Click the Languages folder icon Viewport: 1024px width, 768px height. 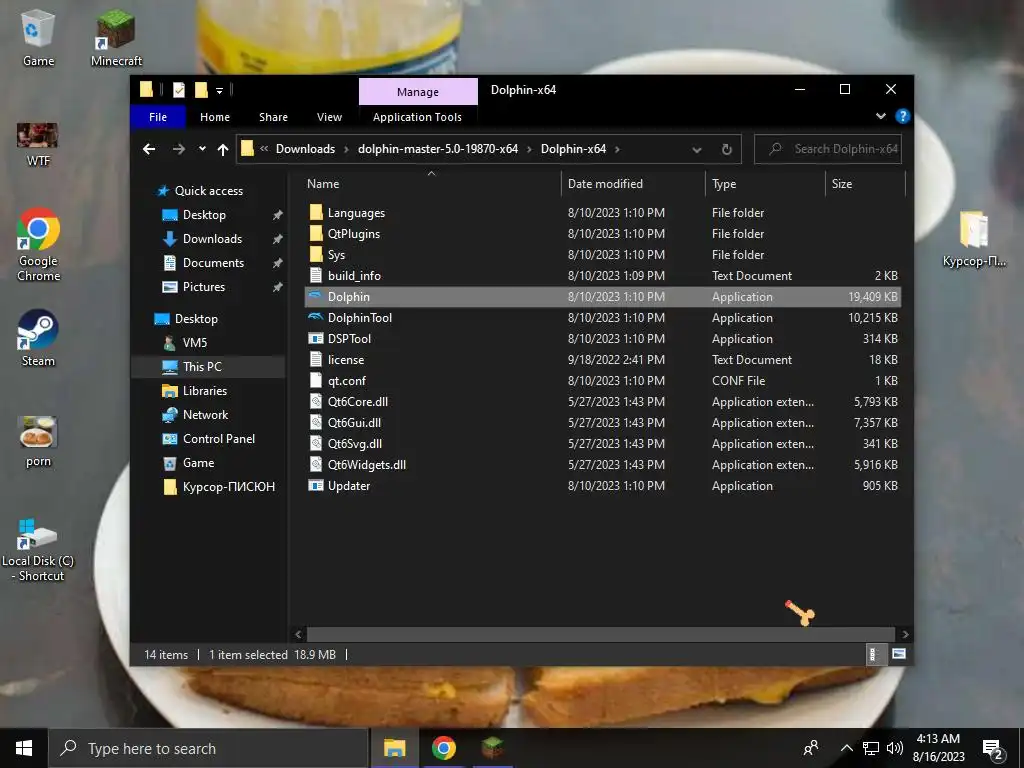coord(316,212)
